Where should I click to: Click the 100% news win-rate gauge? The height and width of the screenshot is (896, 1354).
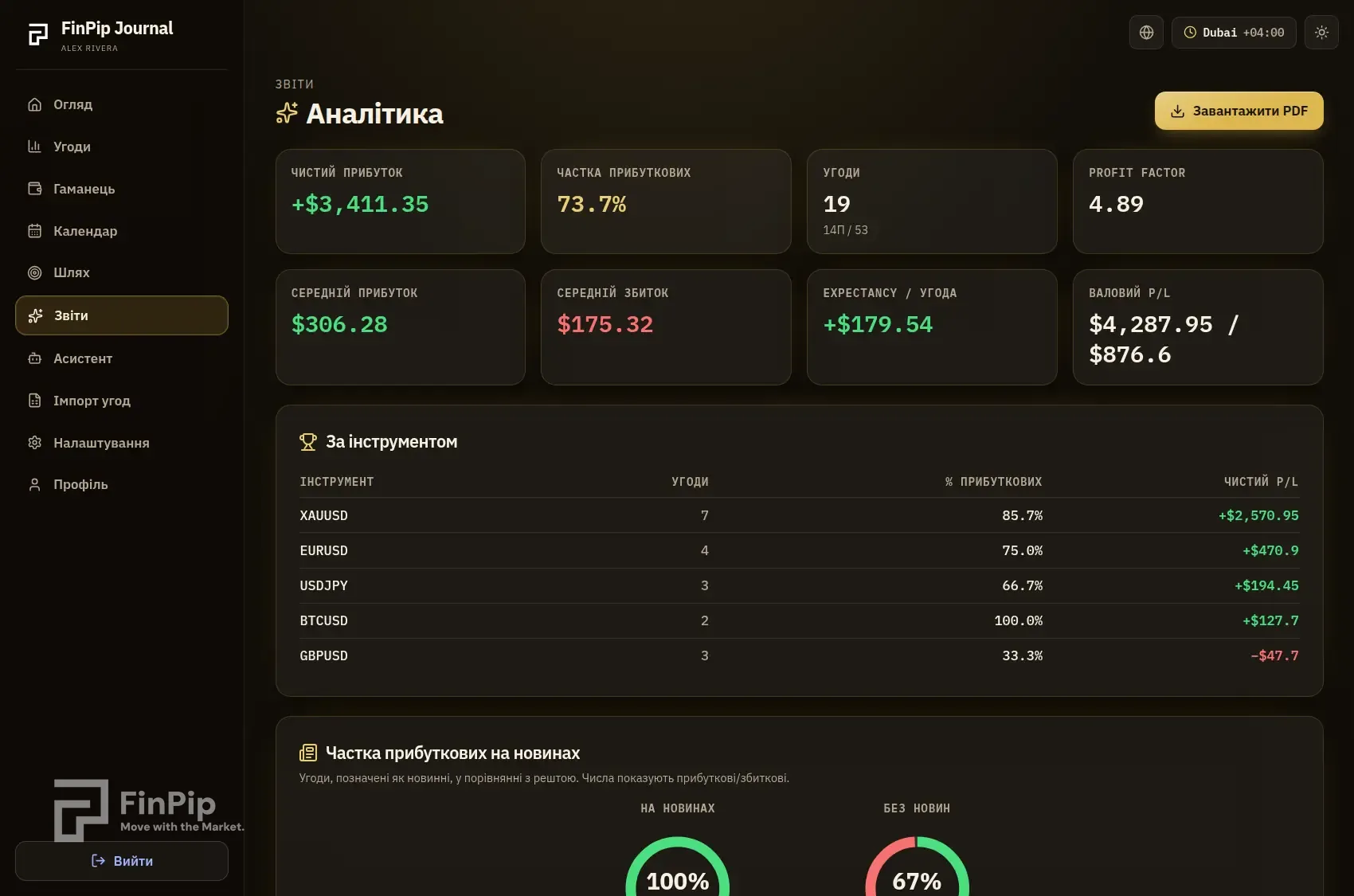[x=678, y=868]
